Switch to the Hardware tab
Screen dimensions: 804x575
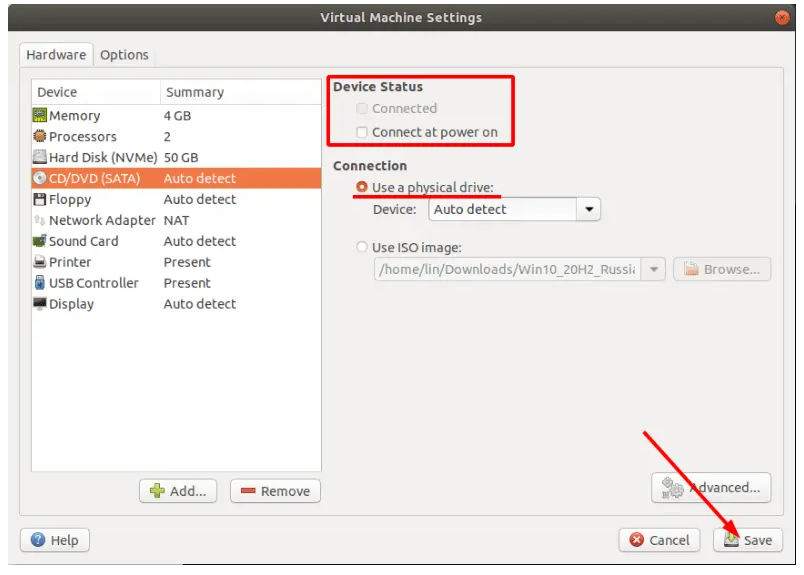(x=56, y=55)
